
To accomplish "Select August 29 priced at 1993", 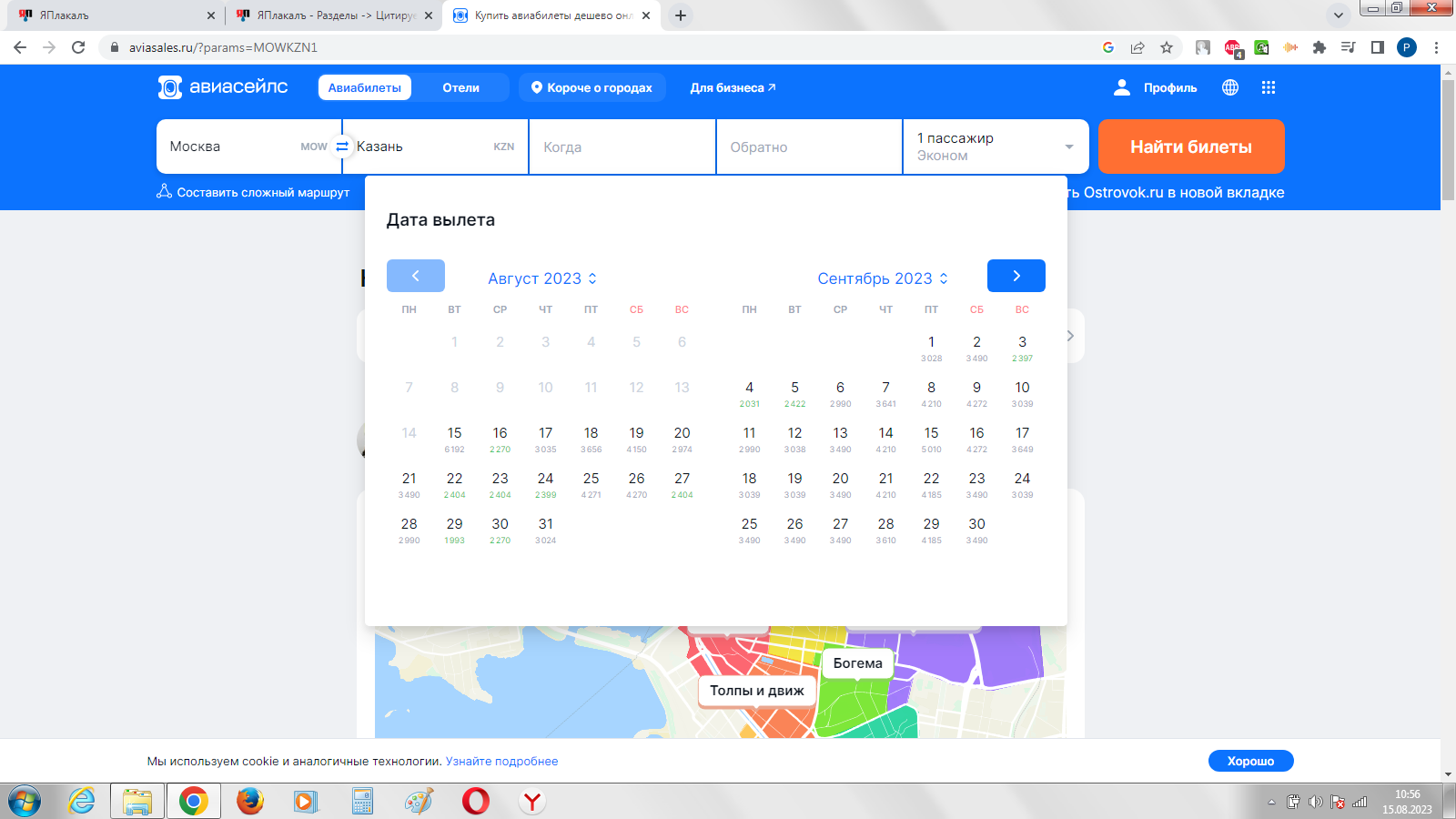I will (454, 531).
